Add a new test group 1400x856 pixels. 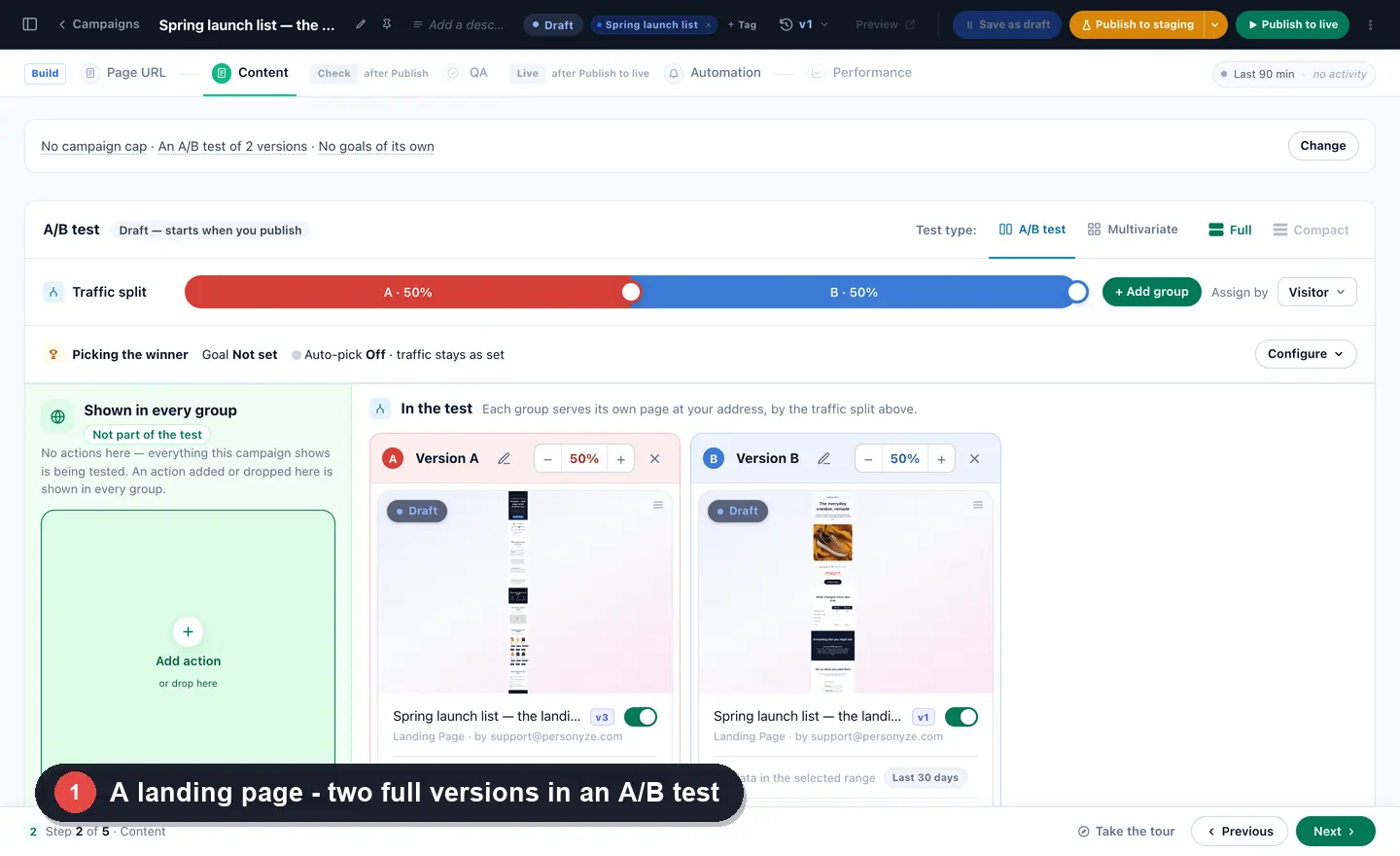[1152, 292]
